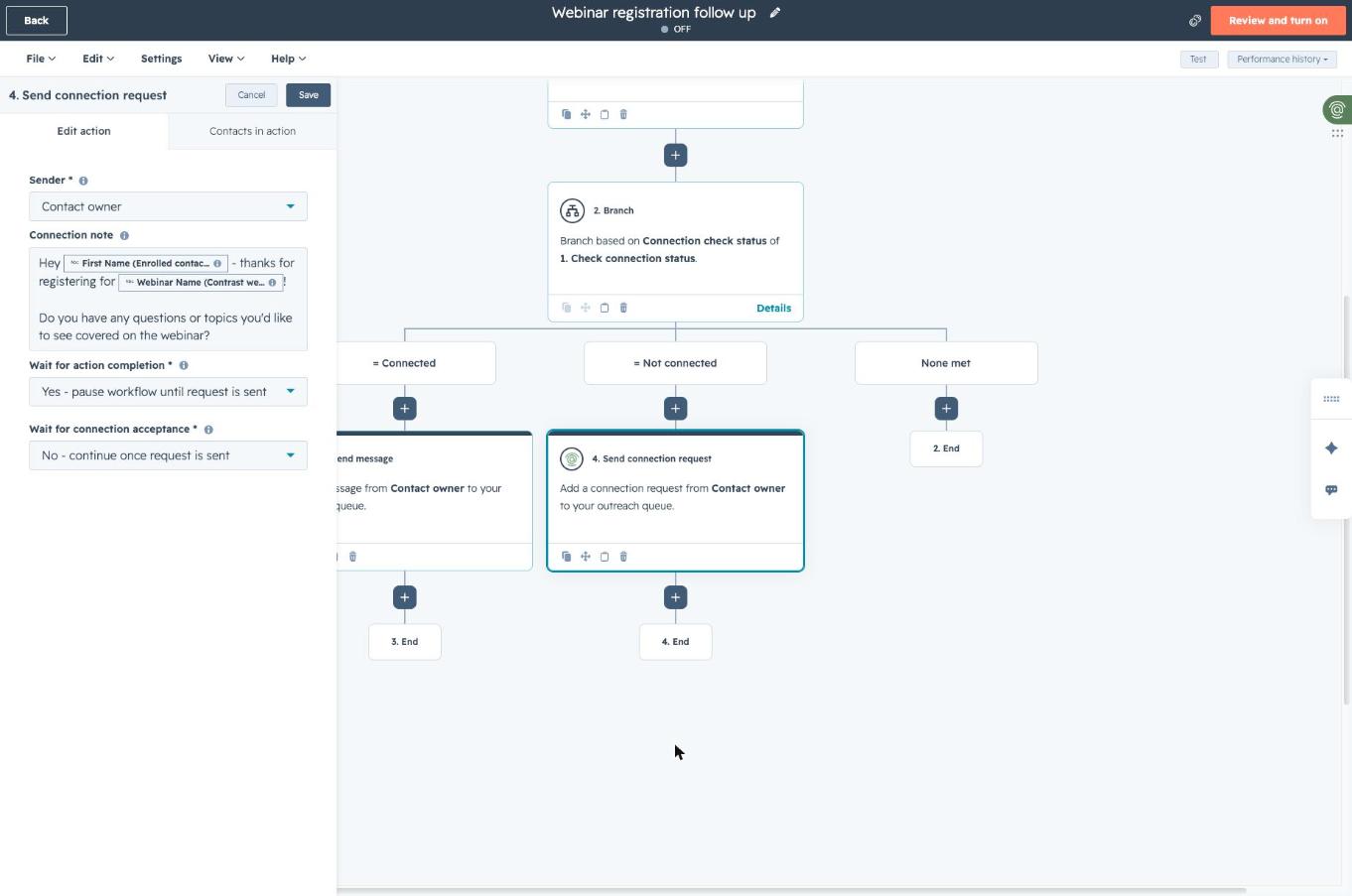Image resolution: width=1352 pixels, height=896 pixels.
Task: Open Settings in the menu bar
Action: 161,59
